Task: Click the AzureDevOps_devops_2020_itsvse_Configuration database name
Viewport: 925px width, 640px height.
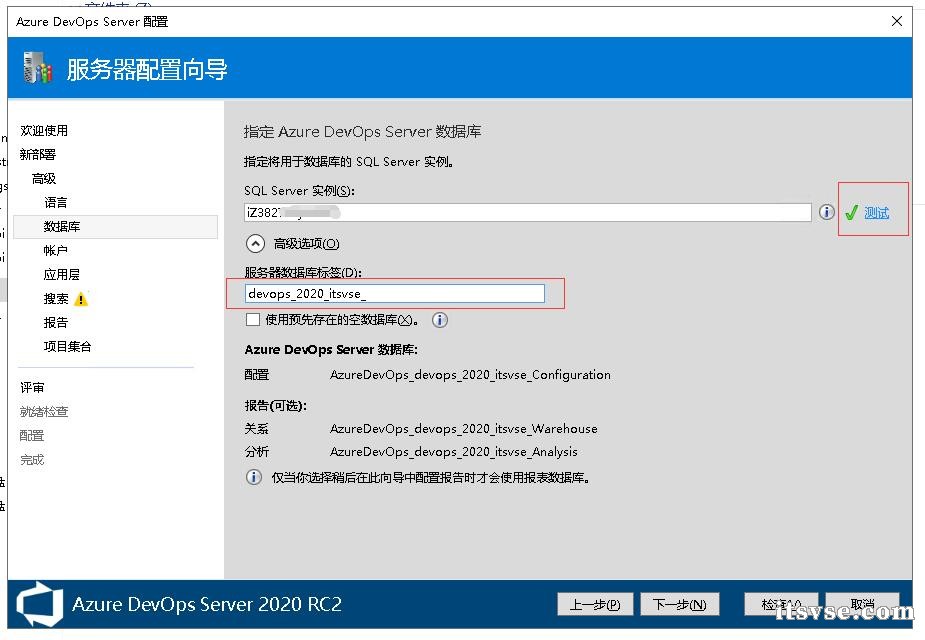Action: [x=470, y=375]
